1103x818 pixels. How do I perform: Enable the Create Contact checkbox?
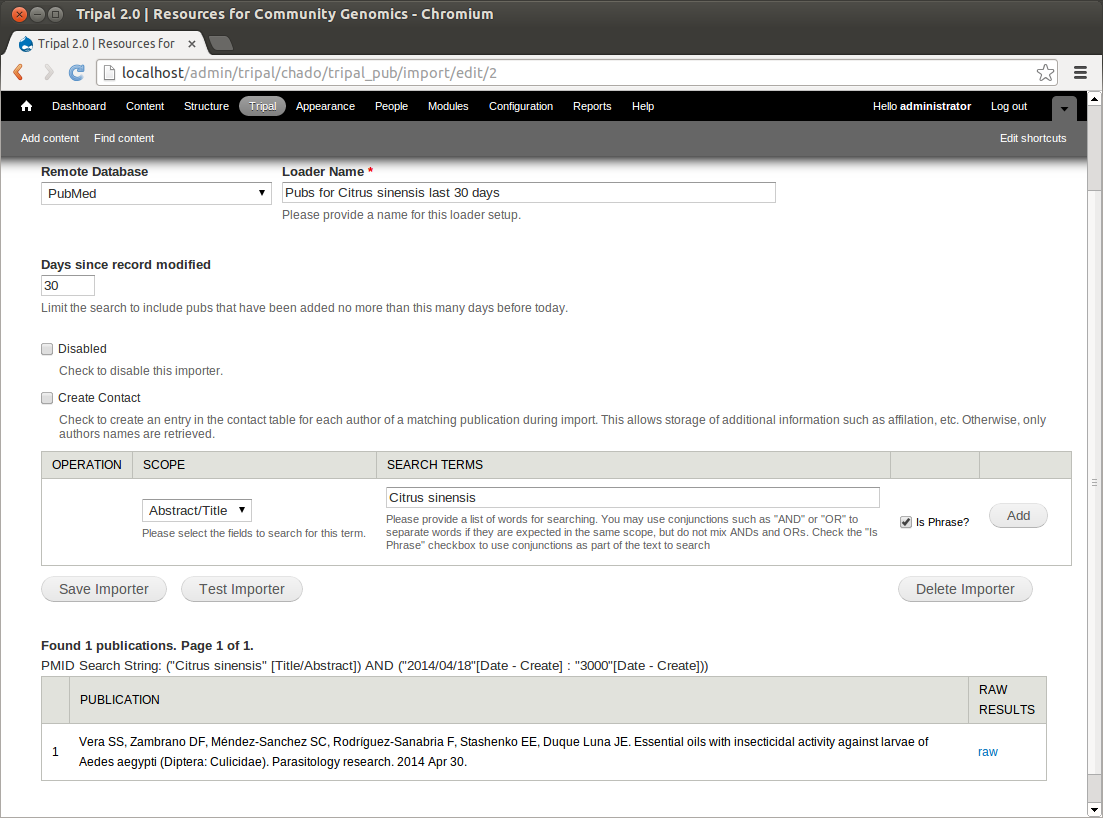[47, 398]
